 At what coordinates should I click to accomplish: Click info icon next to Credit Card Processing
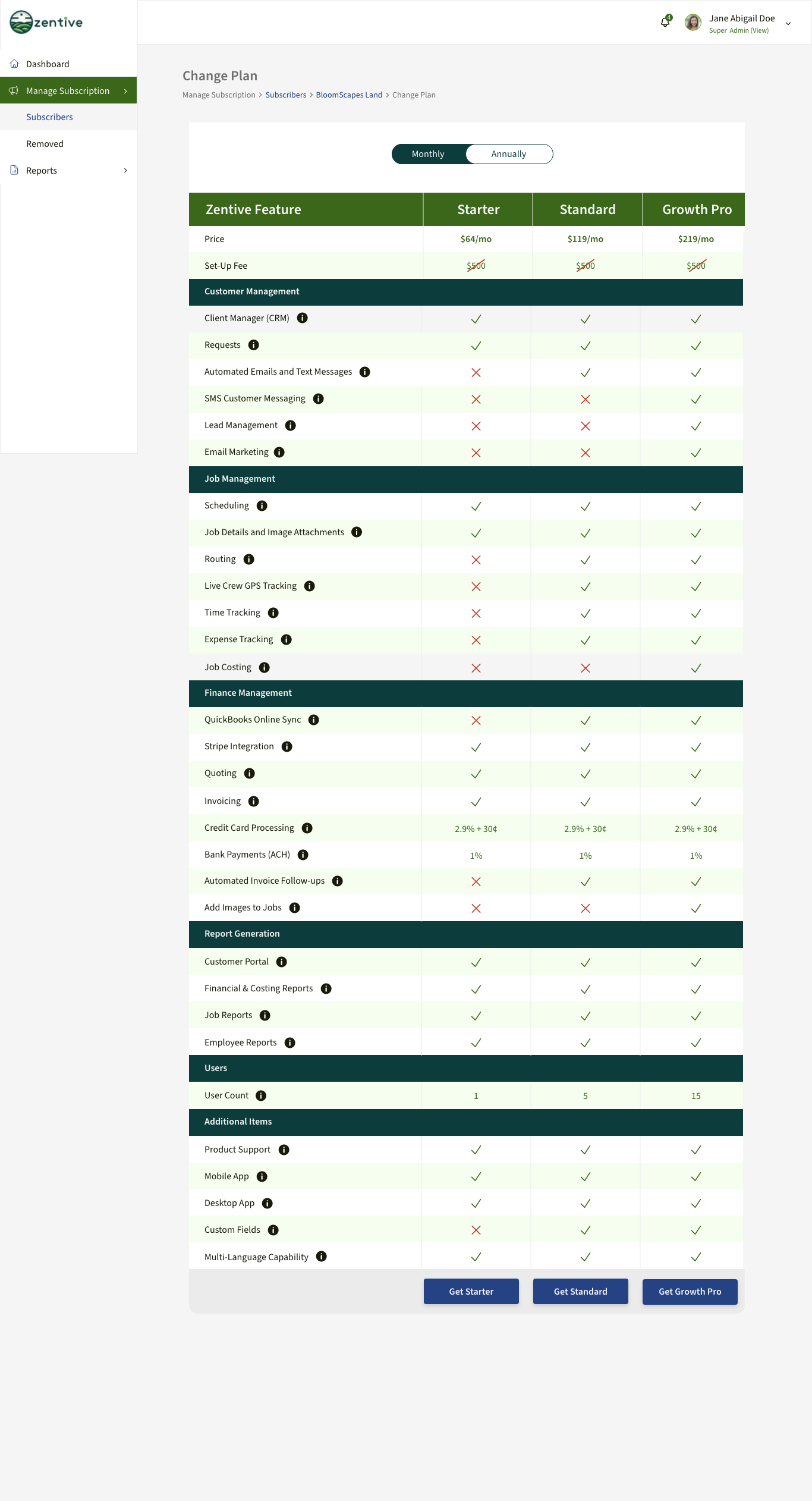[x=307, y=828]
